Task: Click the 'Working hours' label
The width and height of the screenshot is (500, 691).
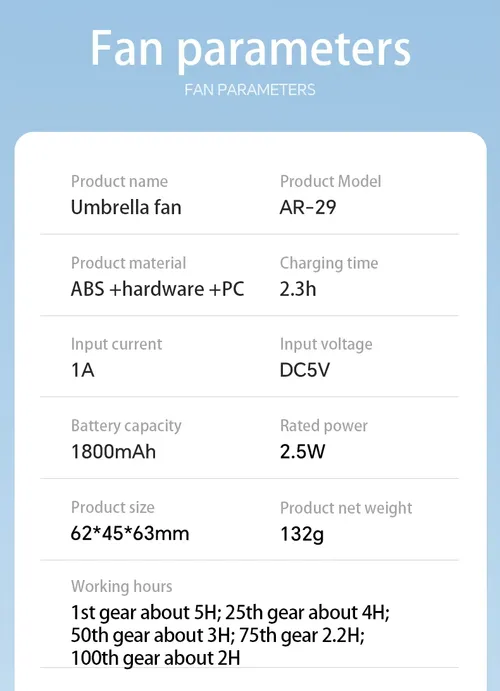Action: click(x=122, y=587)
